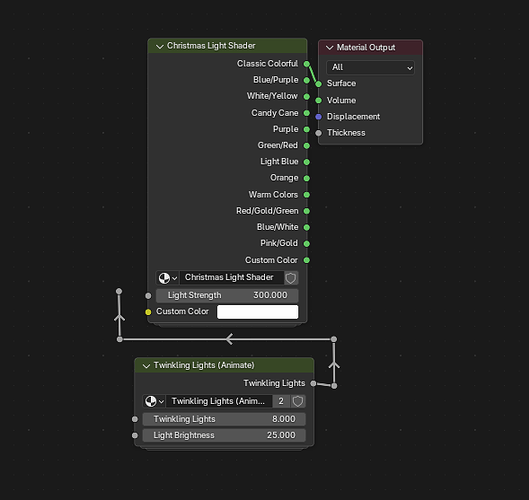Toggle fake user shield on Twinkling Lights group
529x500 pixels.
tap(298, 401)
